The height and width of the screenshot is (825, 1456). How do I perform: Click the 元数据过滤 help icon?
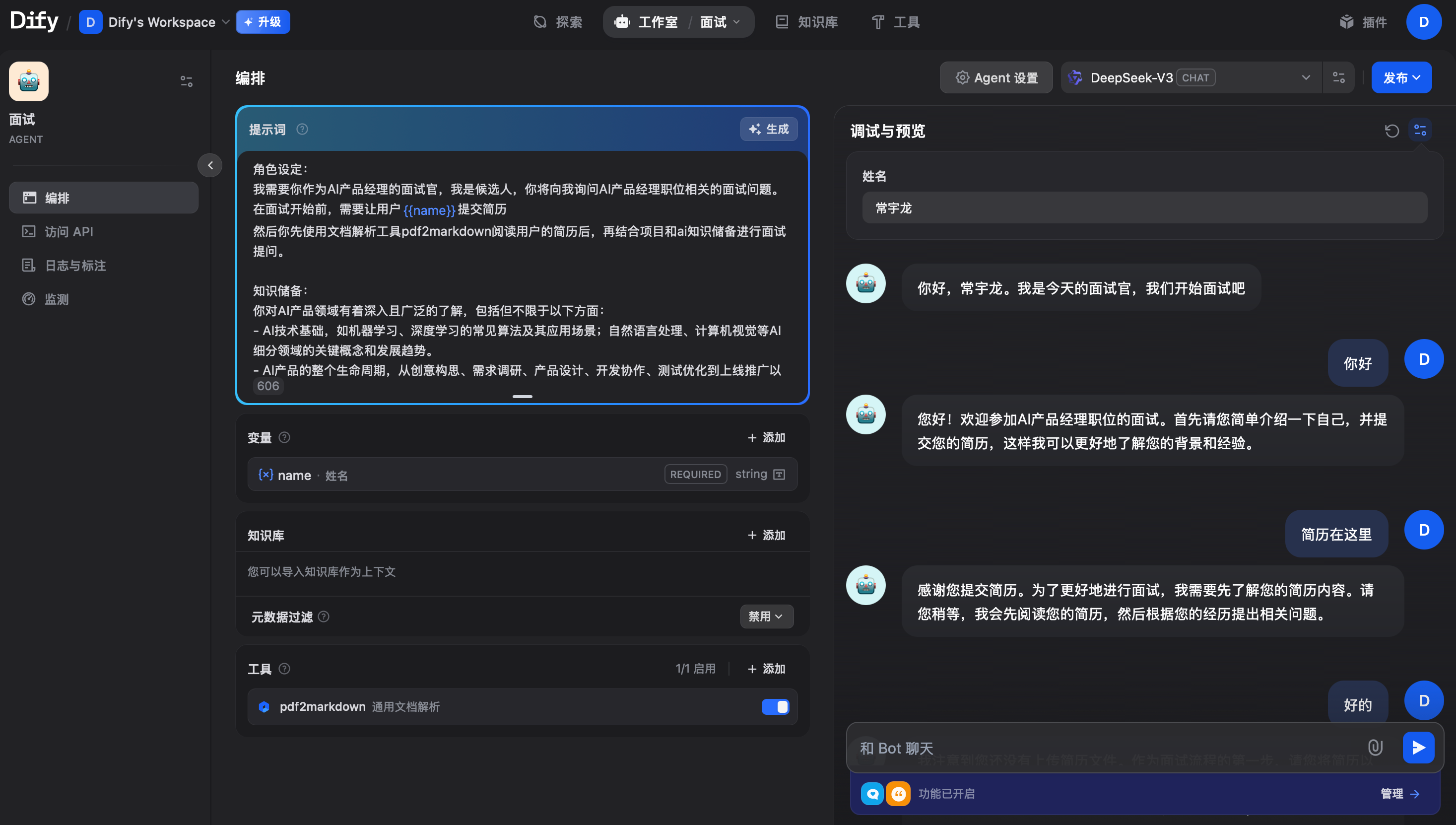pos(324,617)
